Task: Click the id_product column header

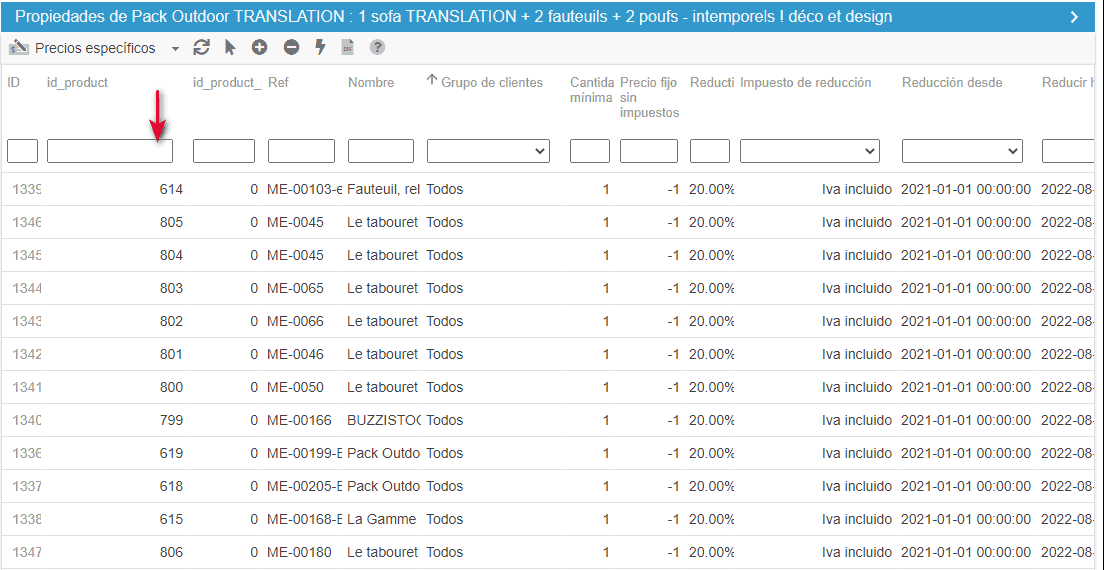Action: [78, 82]
